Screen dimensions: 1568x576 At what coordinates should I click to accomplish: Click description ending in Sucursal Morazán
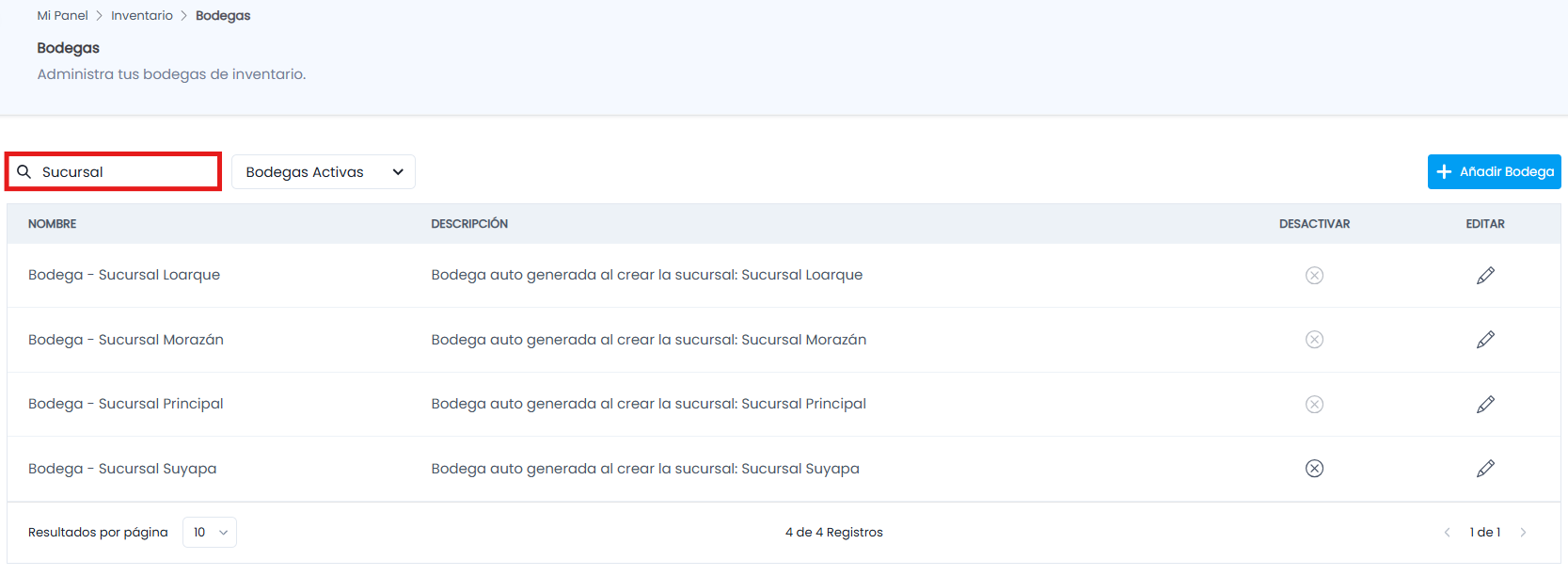coord(649,340)
